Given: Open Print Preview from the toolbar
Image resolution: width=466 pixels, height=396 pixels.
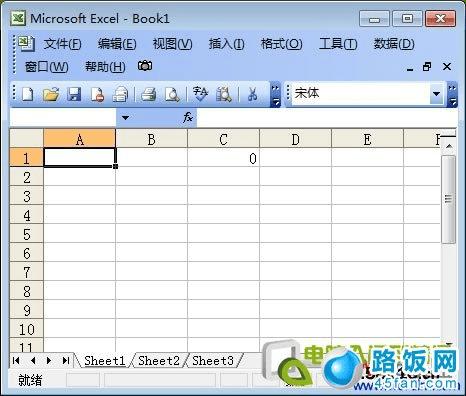Looking at the screenshot, I should [172, 94].
